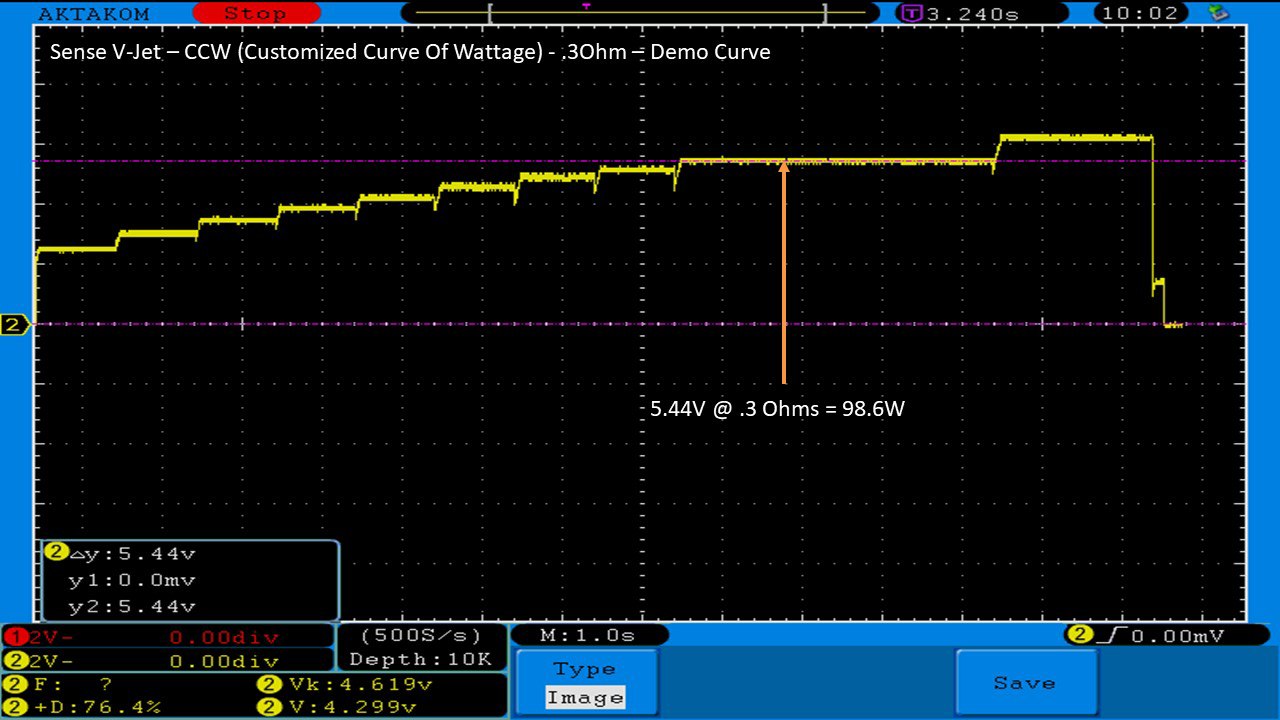
Task: Click the trigger position marker on memory bar
Action: coord(586,6)
